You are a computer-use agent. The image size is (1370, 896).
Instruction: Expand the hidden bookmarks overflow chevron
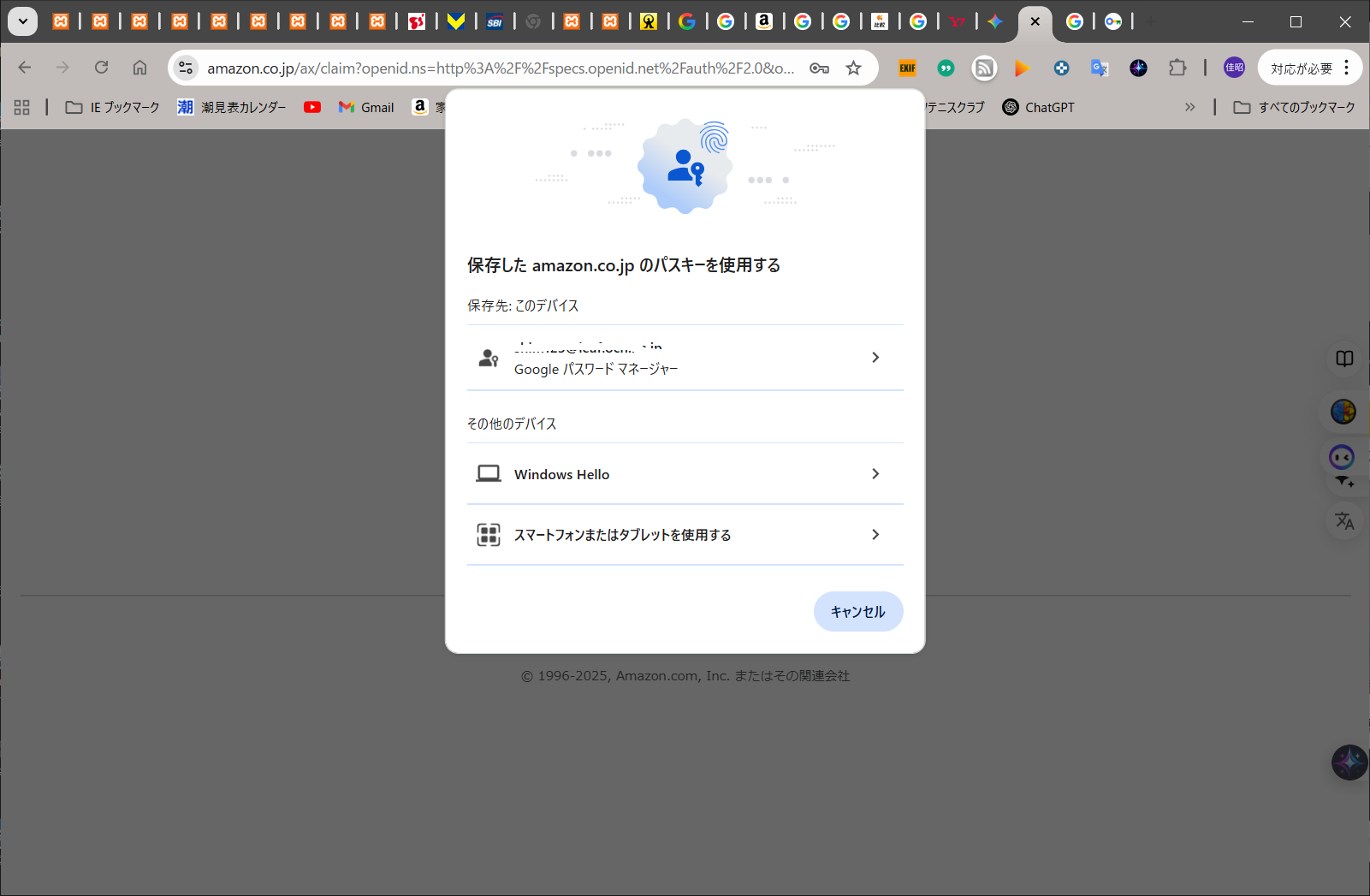click(1189, 107)
